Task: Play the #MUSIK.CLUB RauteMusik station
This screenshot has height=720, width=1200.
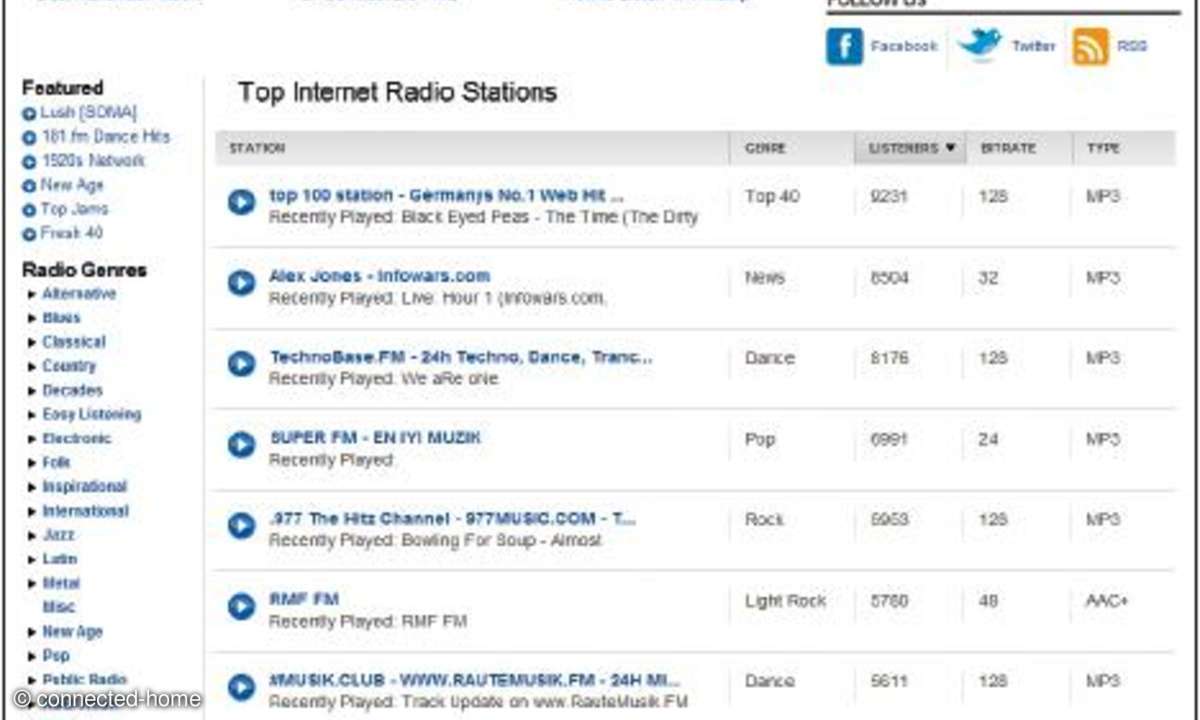Action: [241, 687]
